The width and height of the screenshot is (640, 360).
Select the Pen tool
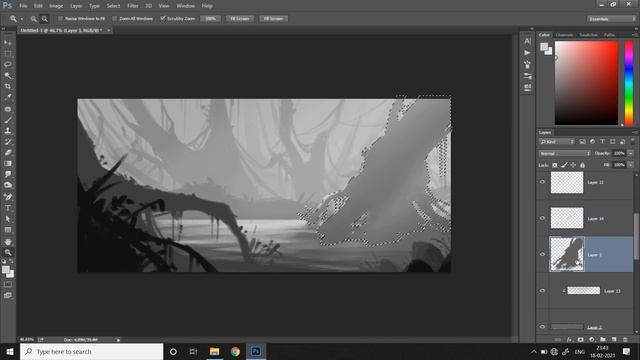(x=8, y=197)
